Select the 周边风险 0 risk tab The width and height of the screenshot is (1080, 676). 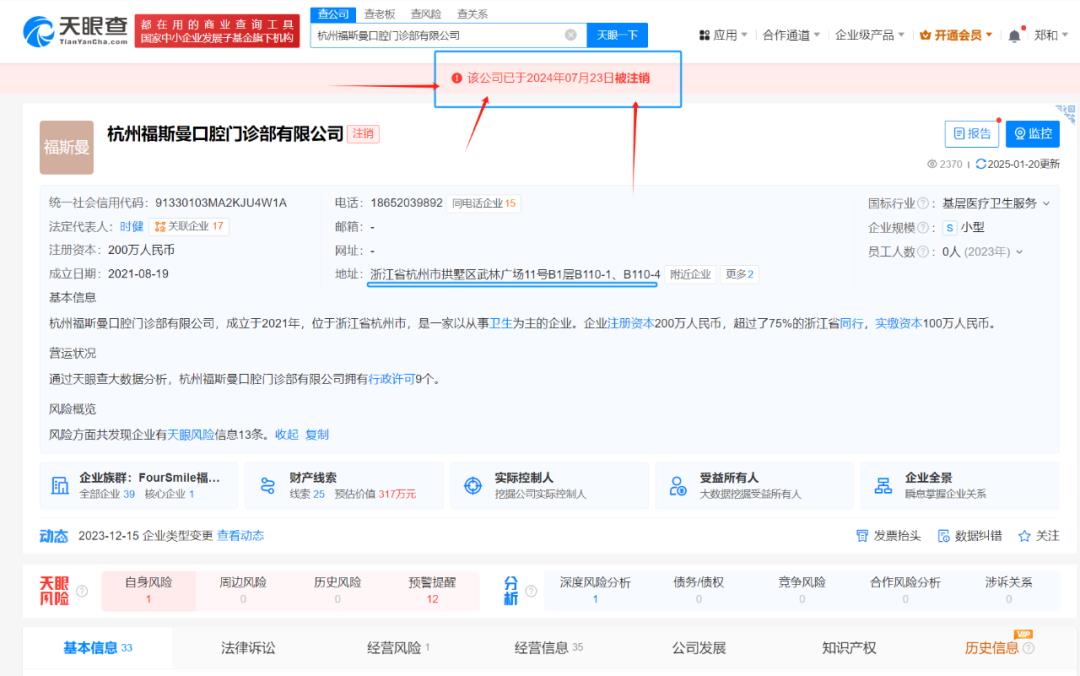(x=243, y=591)
